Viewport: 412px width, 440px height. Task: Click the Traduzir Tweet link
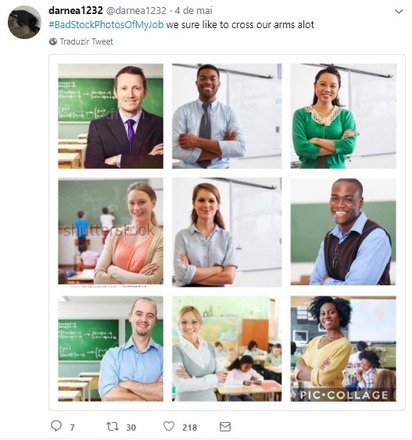pos(86,42)
